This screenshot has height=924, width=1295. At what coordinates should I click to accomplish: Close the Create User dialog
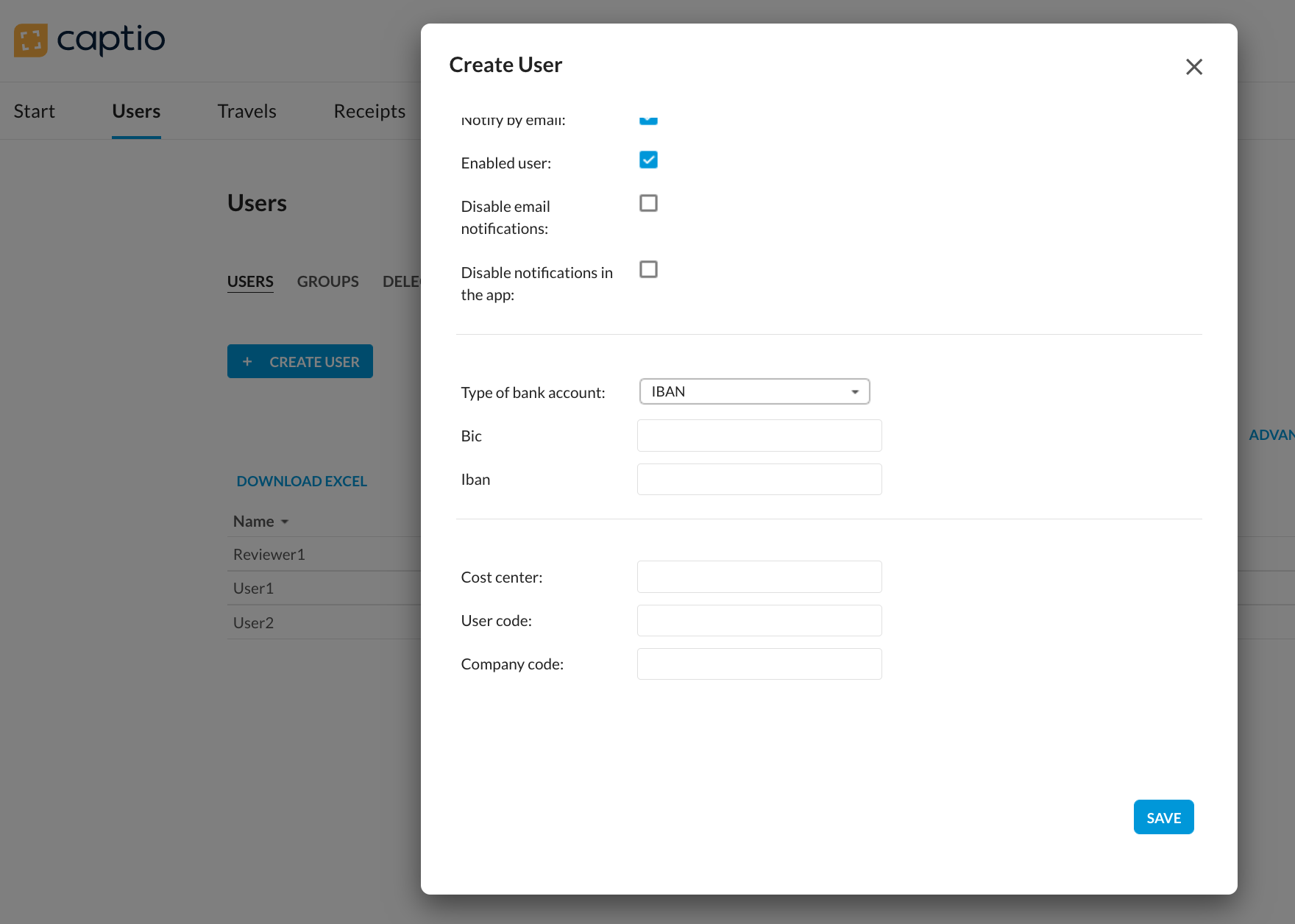(x=1193, y=67)
